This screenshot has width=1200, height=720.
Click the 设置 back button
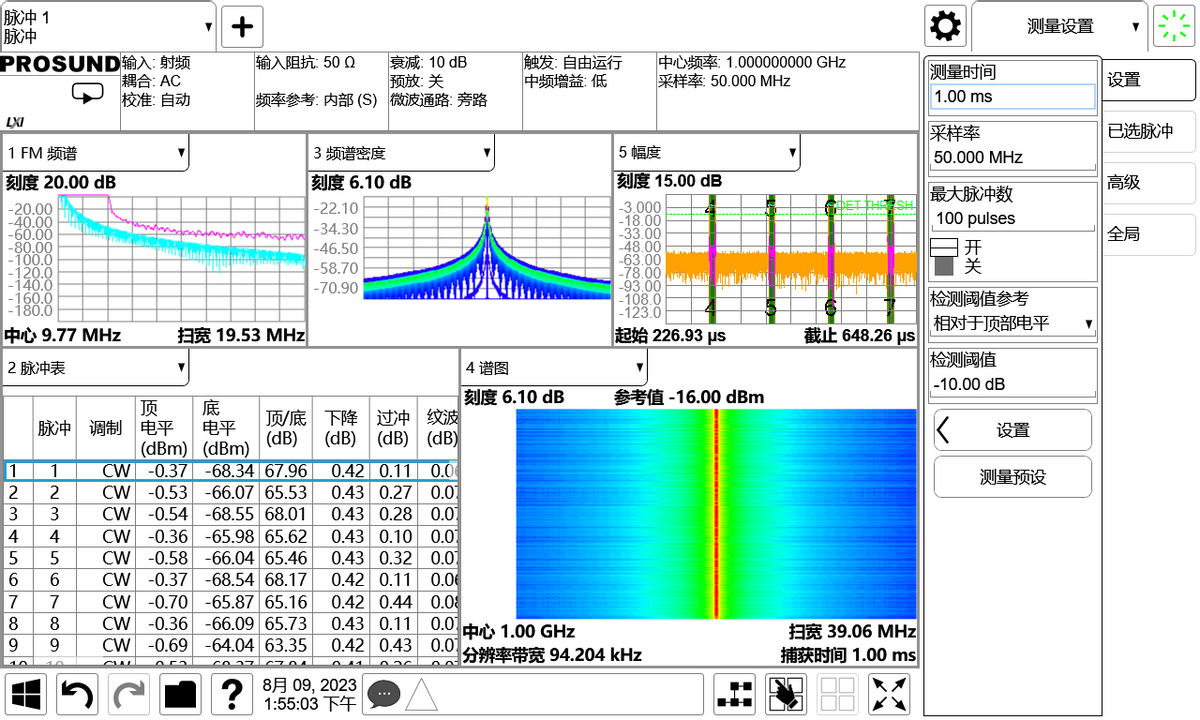[1012, 430]
